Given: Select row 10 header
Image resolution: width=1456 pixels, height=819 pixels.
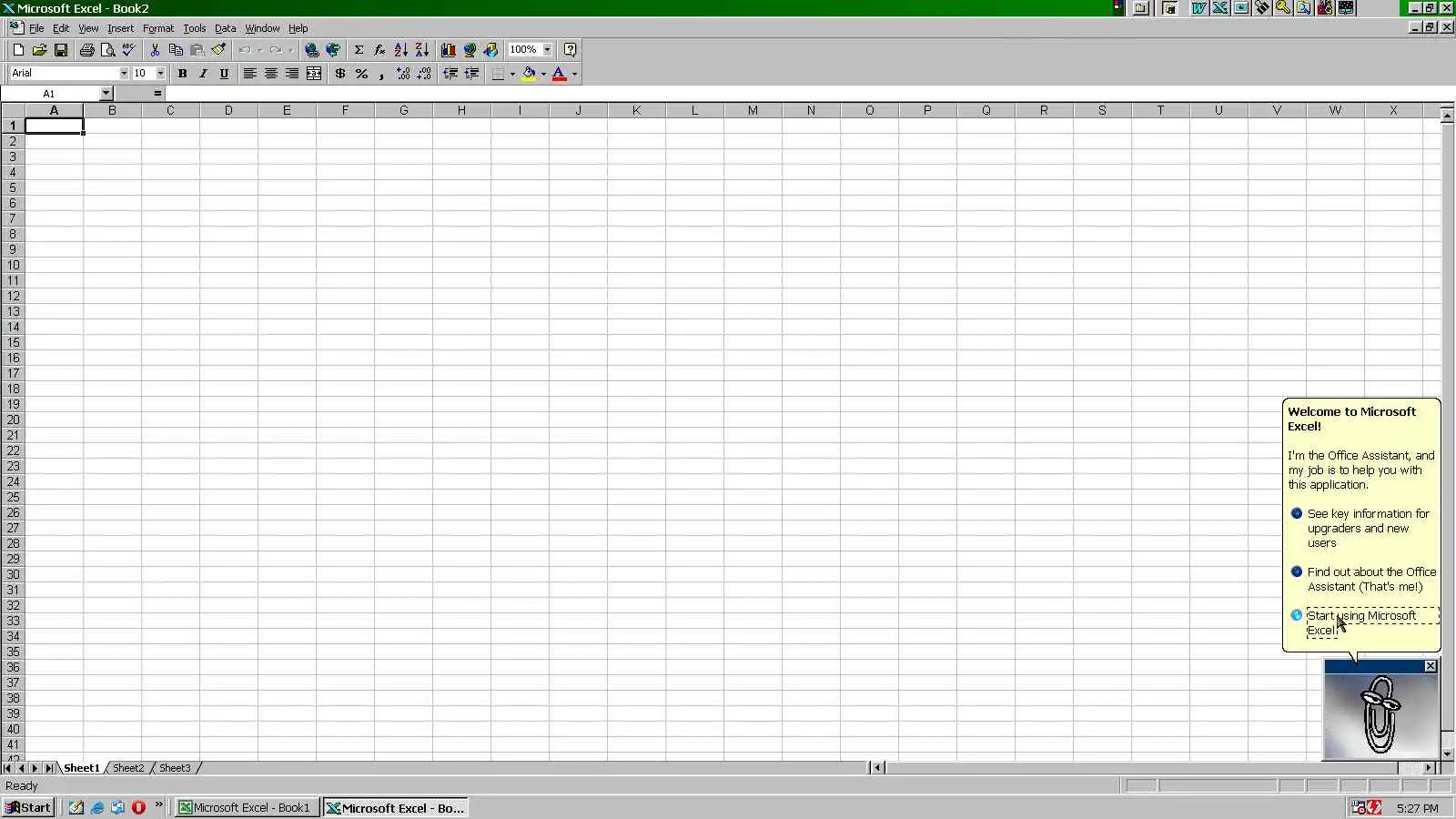Looking at the screenshot, I should tap(13, 265).
